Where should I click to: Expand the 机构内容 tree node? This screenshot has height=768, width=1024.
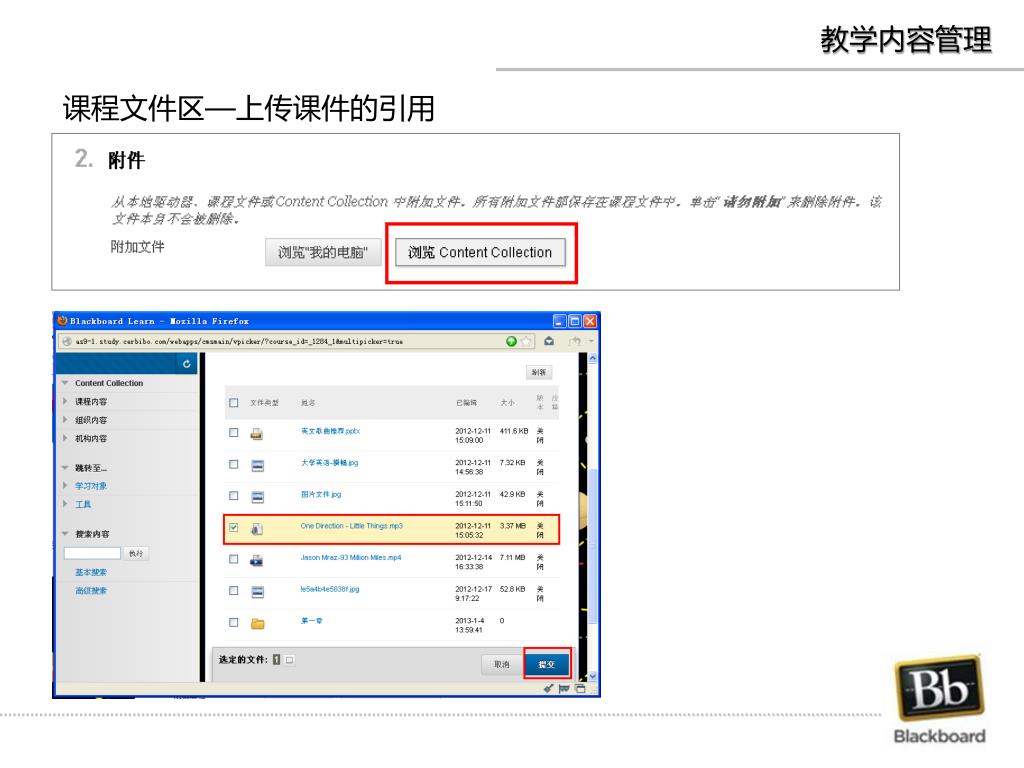point(65,438)
